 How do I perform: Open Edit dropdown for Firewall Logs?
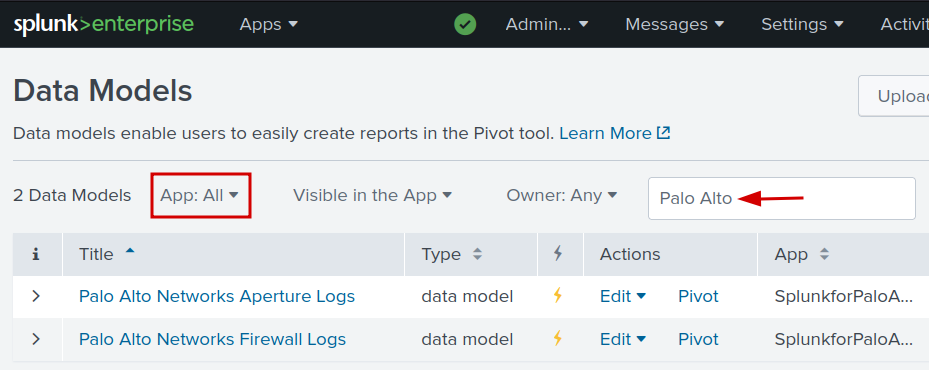click(x=623, y=339)
